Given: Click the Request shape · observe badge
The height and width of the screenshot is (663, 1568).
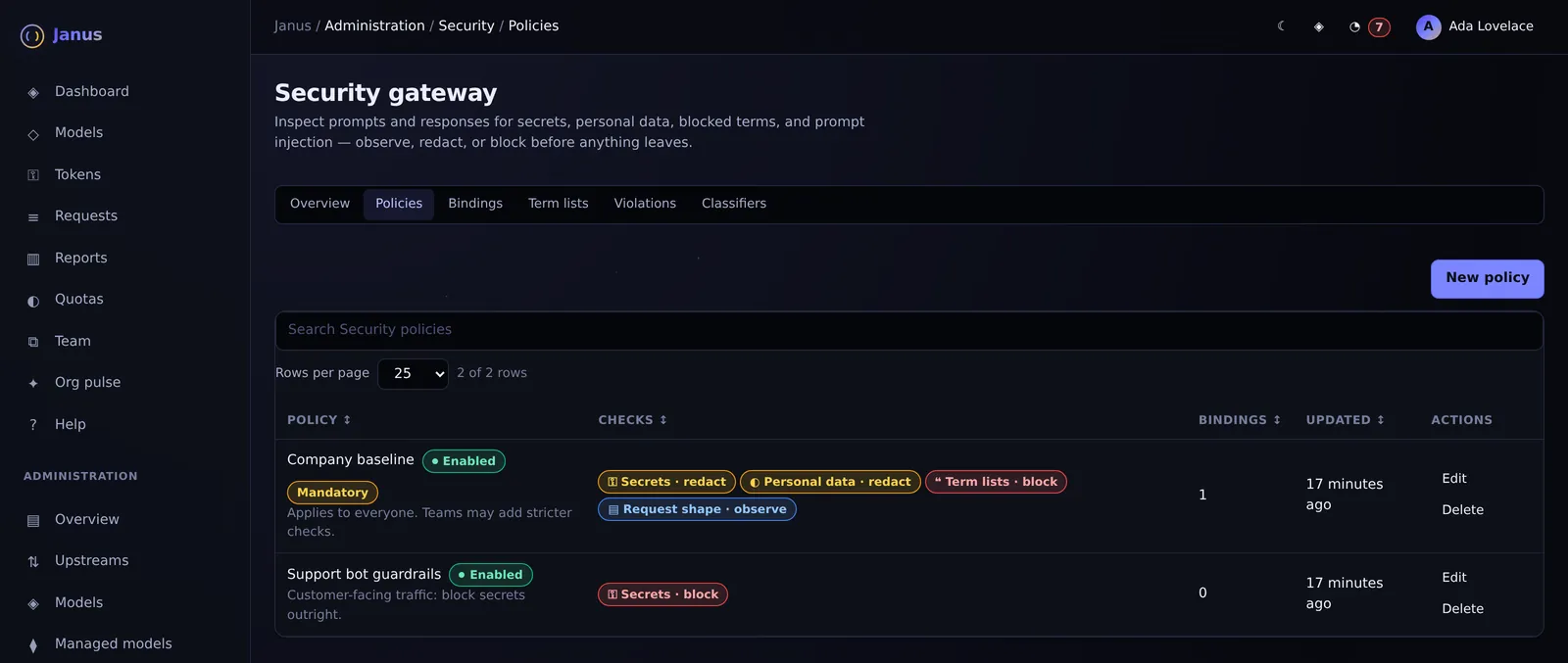Looking at the screenshot, I should click(x=697, y=509).
